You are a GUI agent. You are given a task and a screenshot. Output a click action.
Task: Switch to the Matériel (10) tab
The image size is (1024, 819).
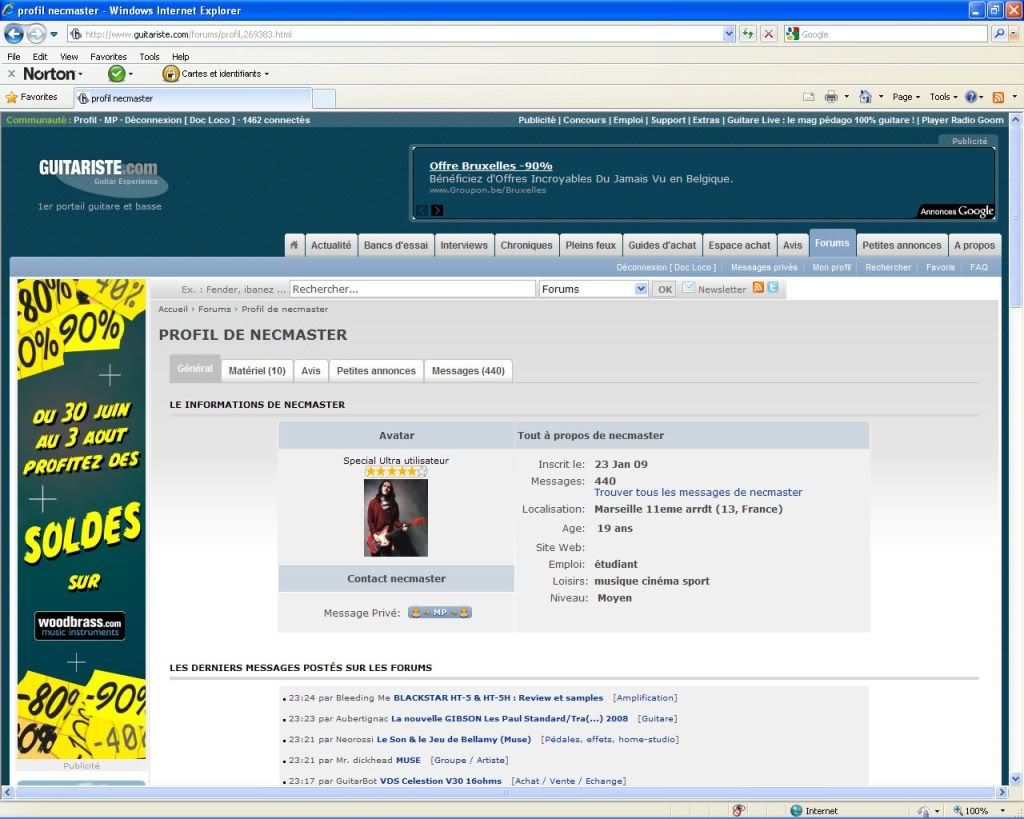(257, 370)
